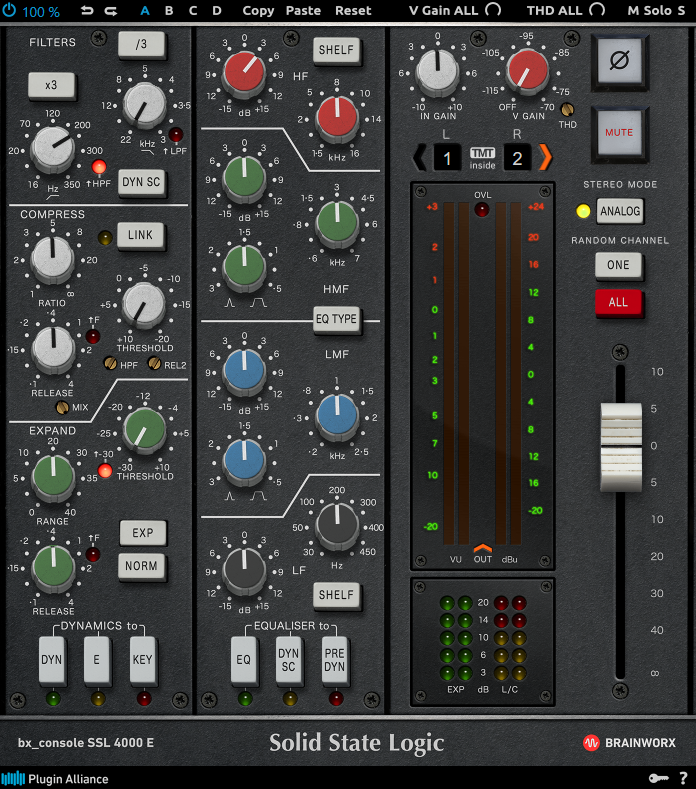Viewport: 696px width, 789px height.
Task: Click the HPF red indicator LED
Action: click(x=99, y=167)
